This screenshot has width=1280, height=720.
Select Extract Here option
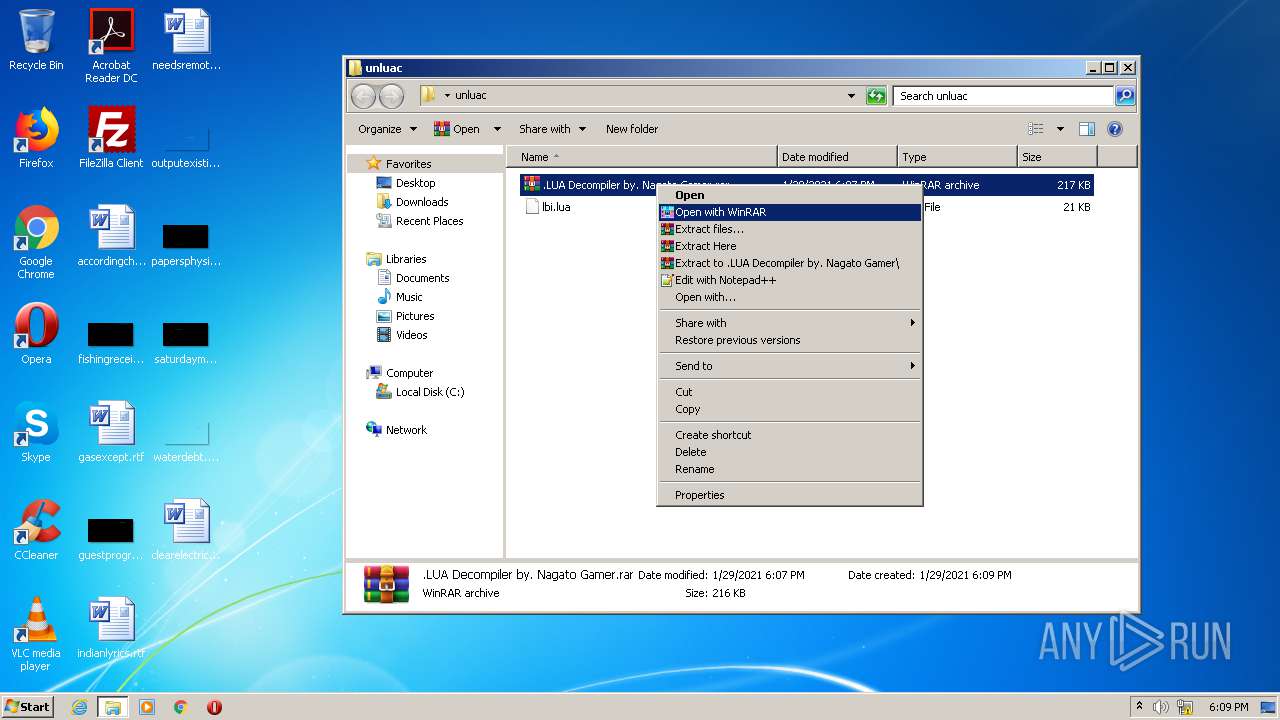[x=789, y=246]
